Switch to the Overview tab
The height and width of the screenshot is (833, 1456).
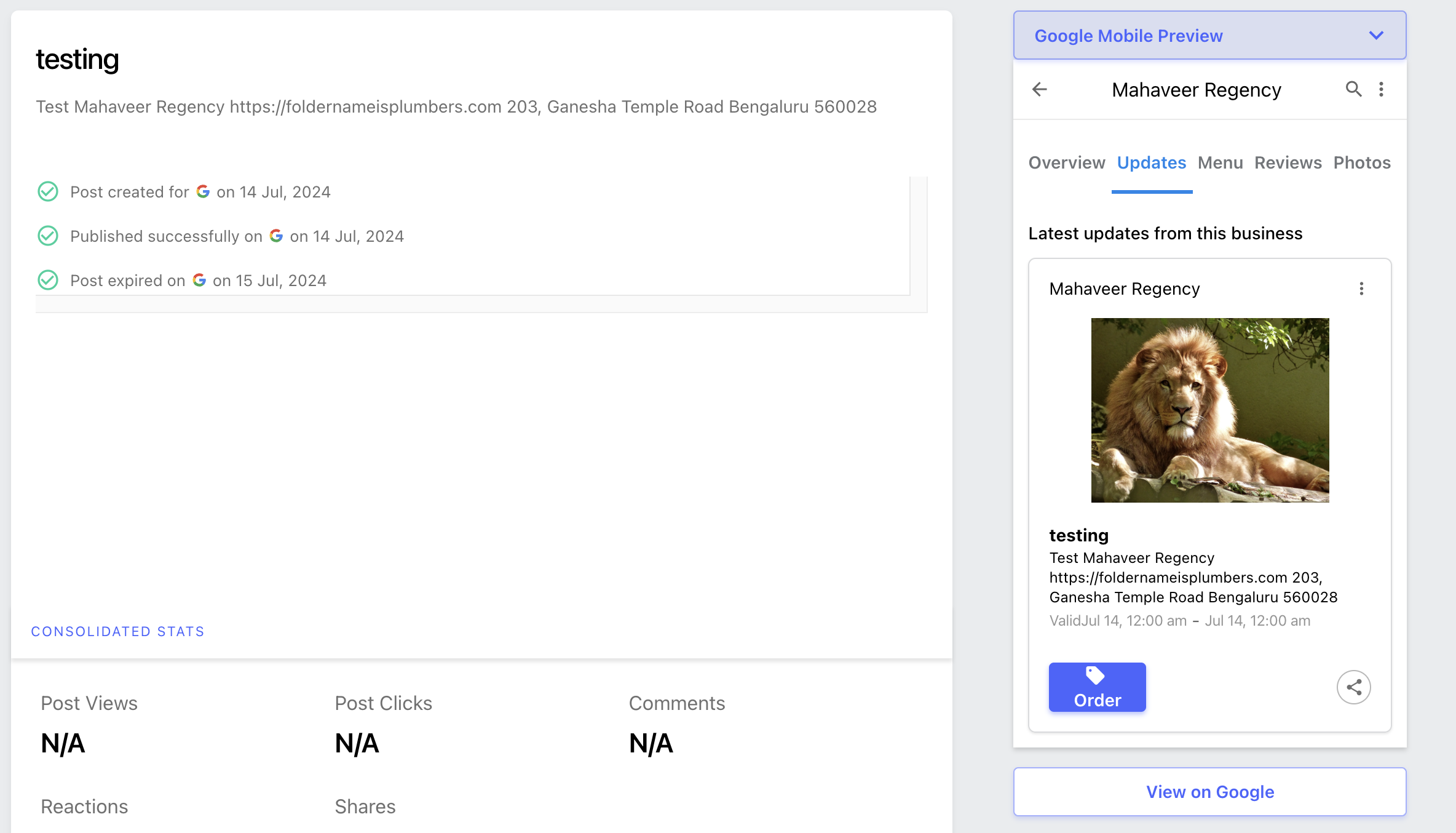pos(1067,162)
